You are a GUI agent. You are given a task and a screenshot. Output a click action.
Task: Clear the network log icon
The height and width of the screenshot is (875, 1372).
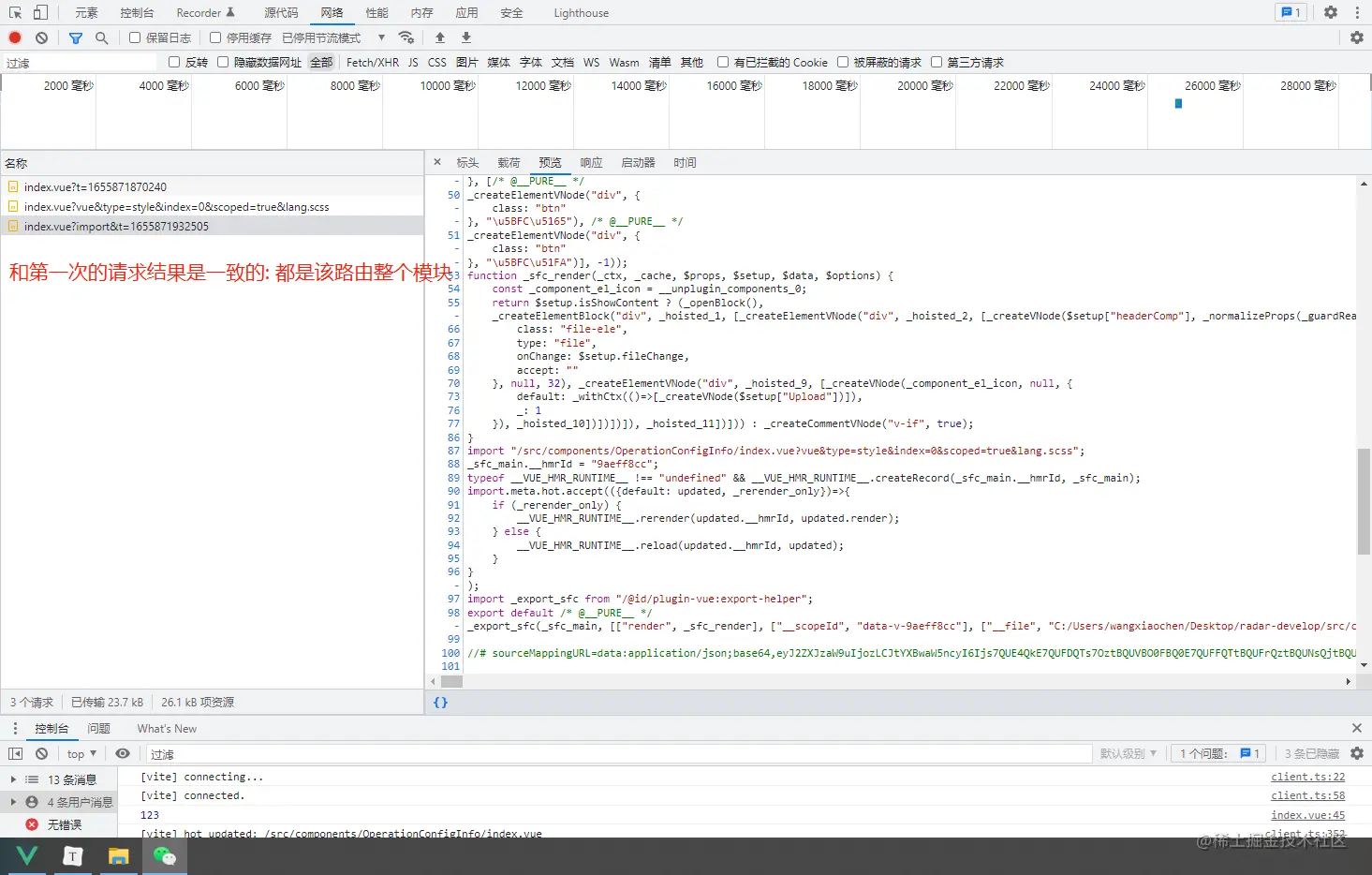point(41,37)
